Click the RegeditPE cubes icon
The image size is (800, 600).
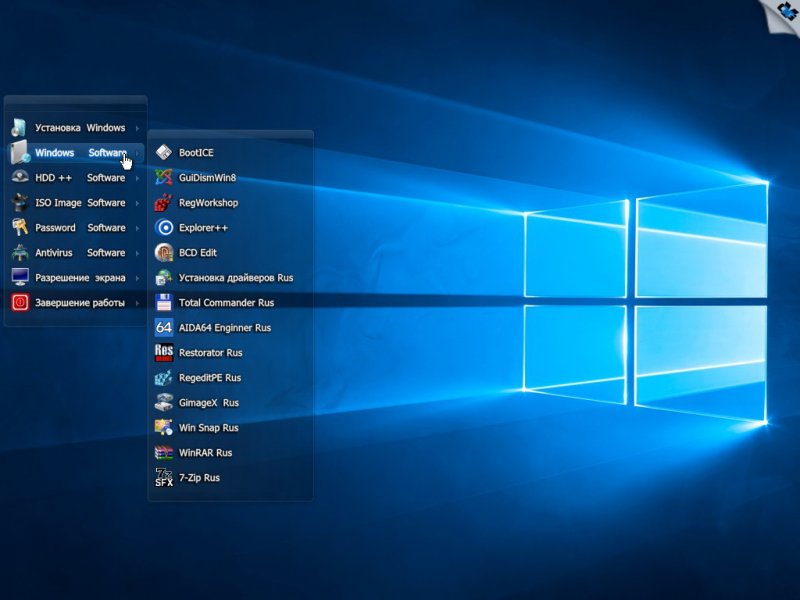[x=164, y=377]
